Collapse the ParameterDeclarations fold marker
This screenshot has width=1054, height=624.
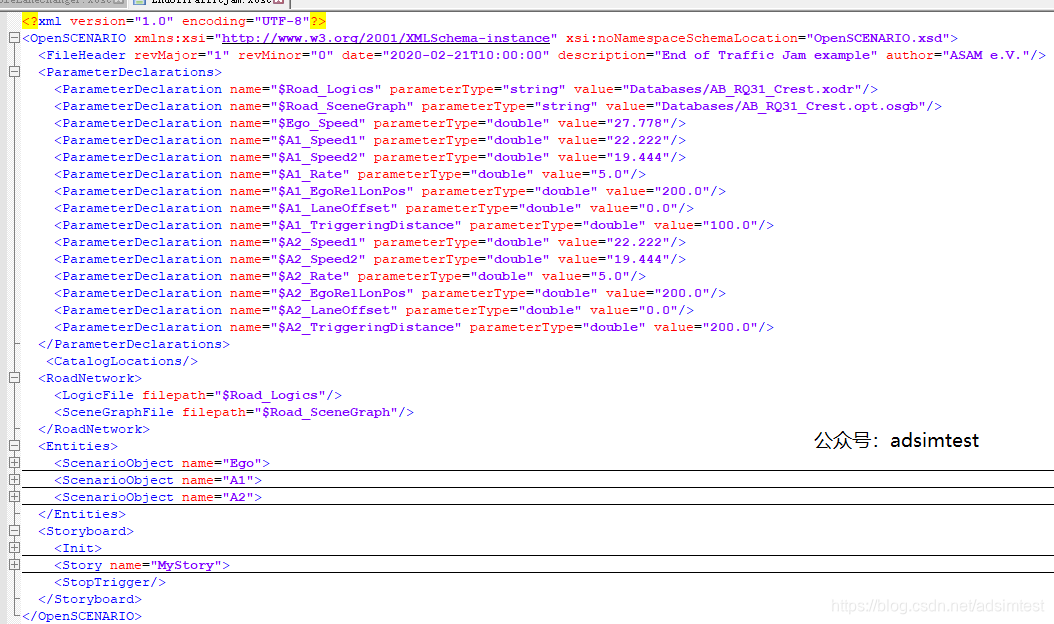14,71
